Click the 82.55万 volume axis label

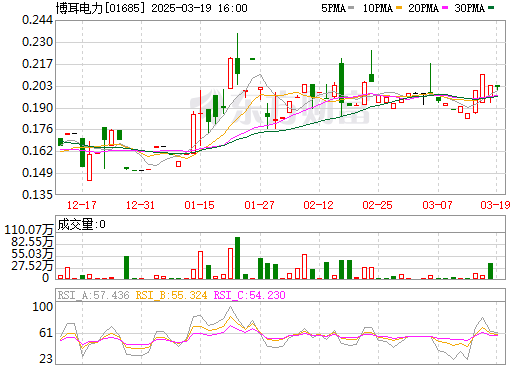(32, 242)
